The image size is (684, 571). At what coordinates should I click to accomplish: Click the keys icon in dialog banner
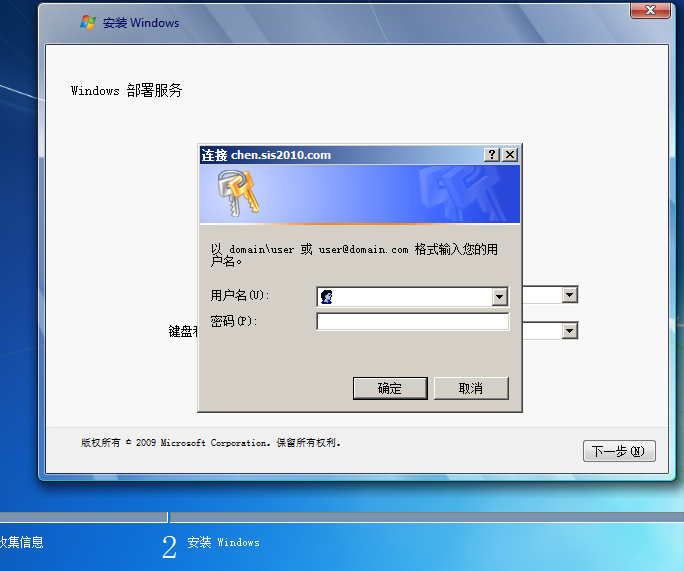[238, 193]
